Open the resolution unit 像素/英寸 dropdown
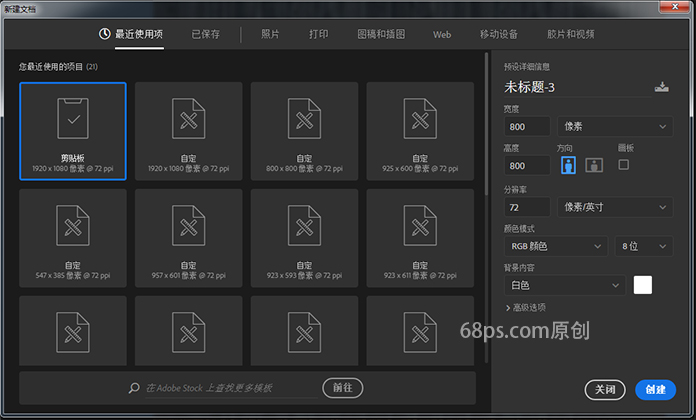Image resolution: width=696 pixels, height=420 pixels. tap(615, 207)
